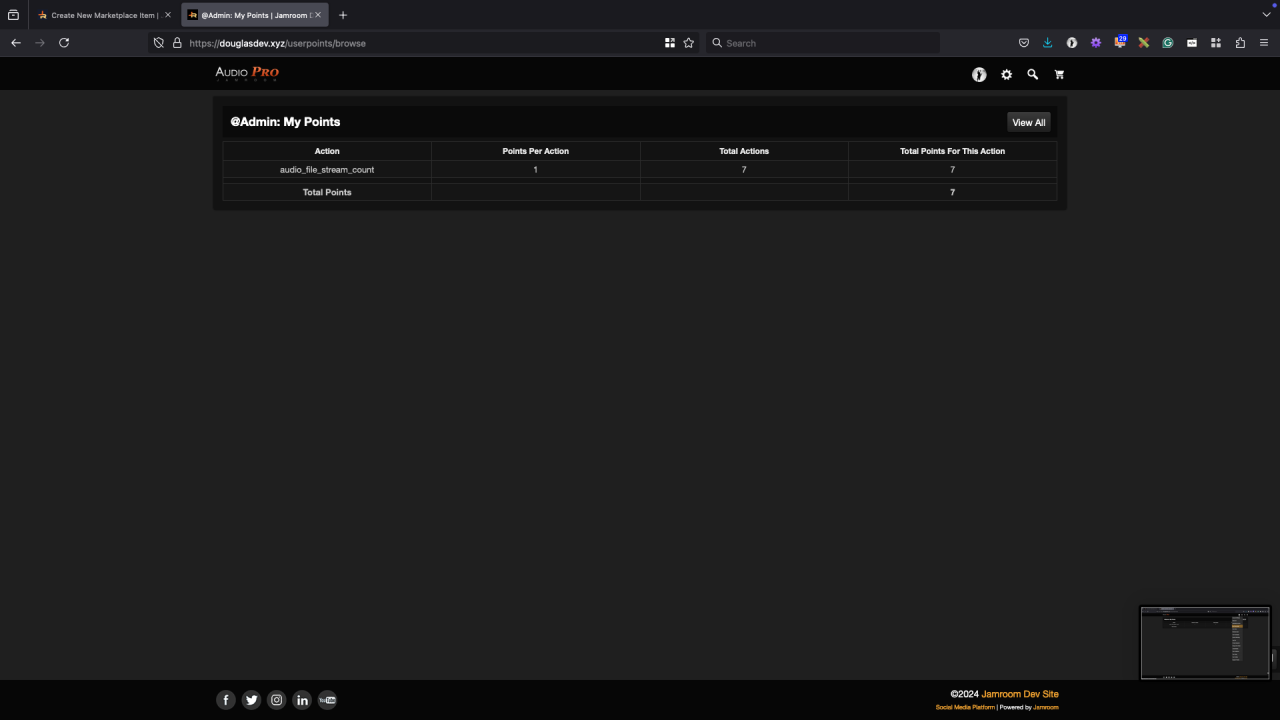Click the purple gear extension icon

point(1096,43)
